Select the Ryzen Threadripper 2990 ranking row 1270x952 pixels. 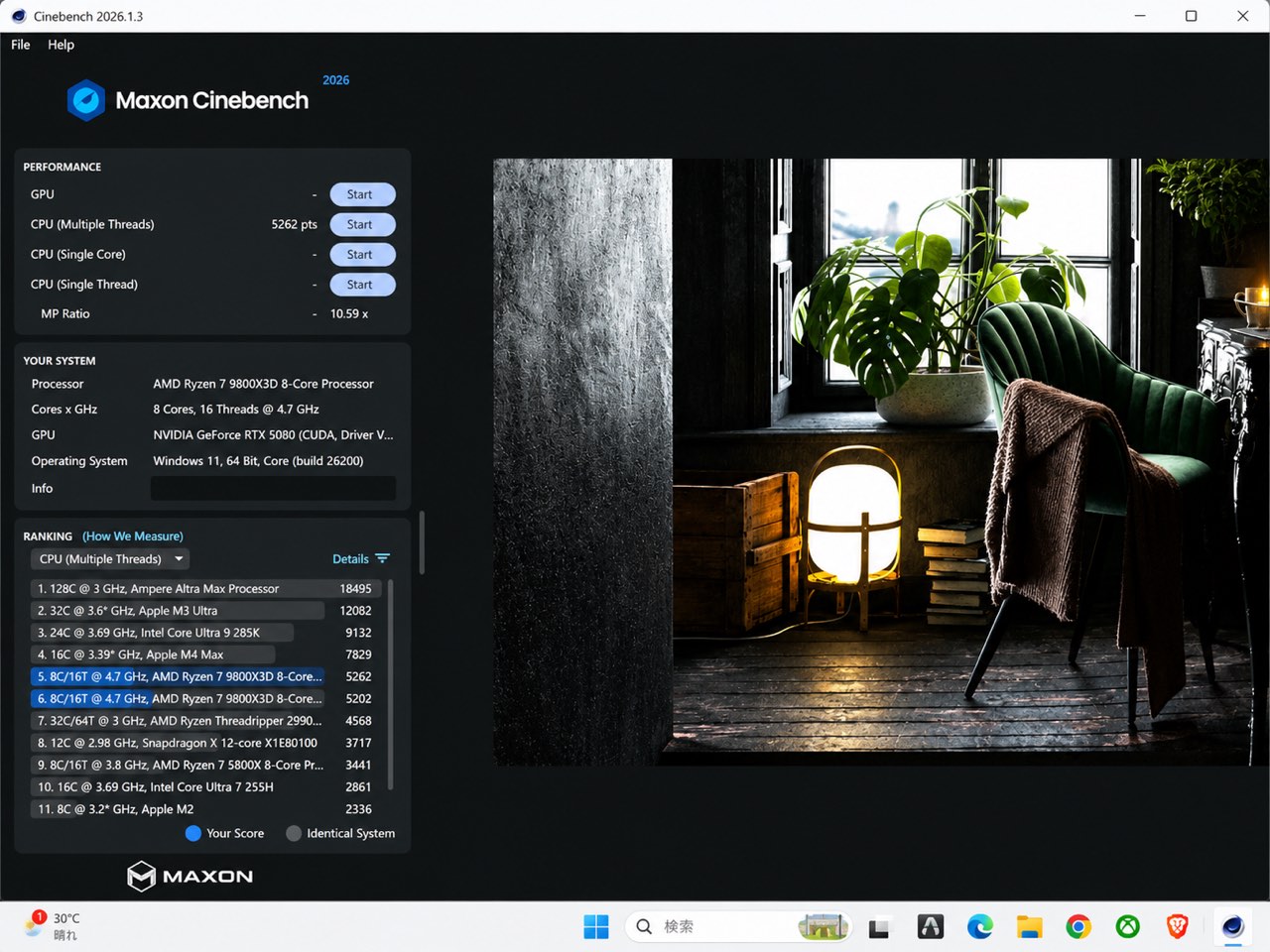point(206,721)
